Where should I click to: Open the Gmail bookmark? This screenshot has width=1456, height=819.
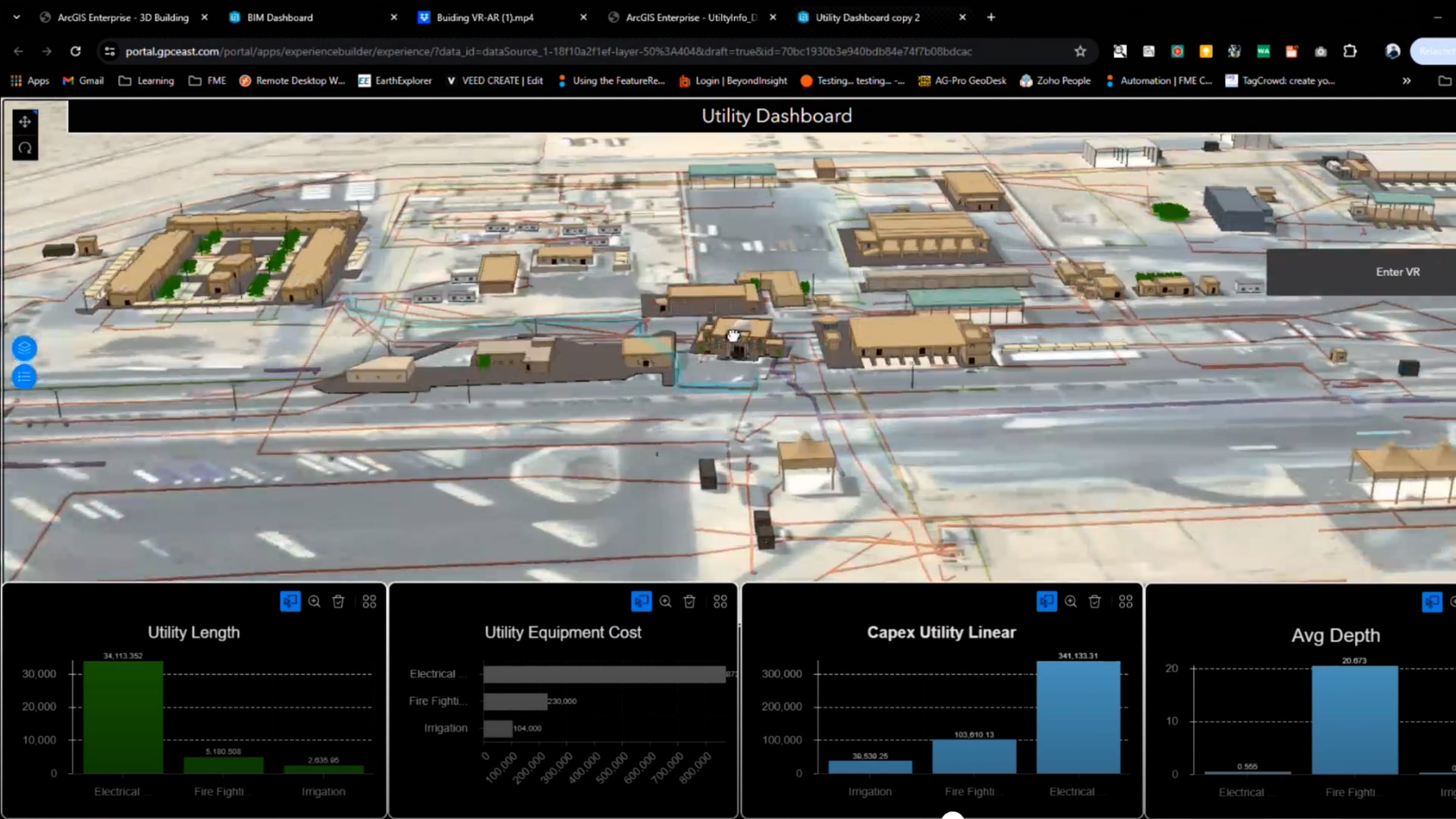tap(84, 81)
